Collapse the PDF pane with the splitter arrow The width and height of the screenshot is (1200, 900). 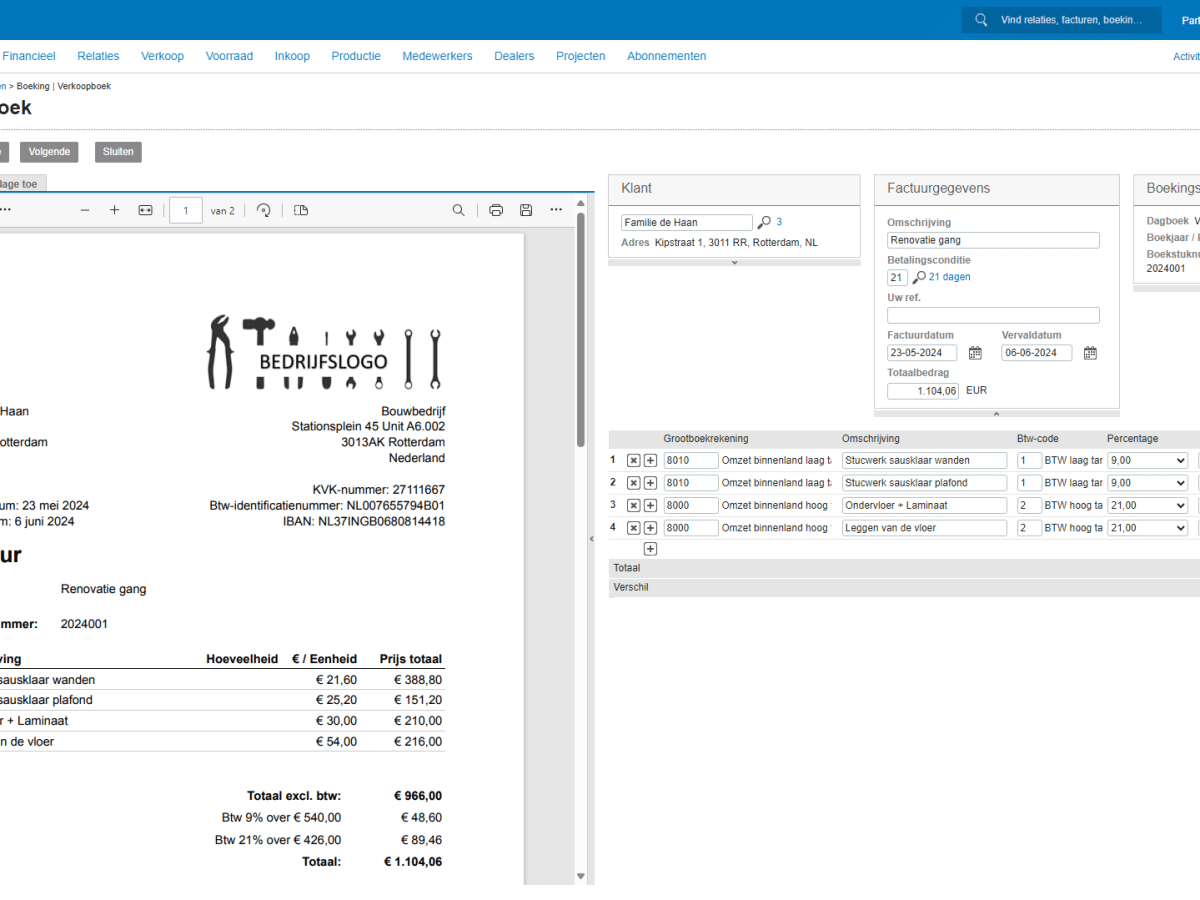point(591,539)
